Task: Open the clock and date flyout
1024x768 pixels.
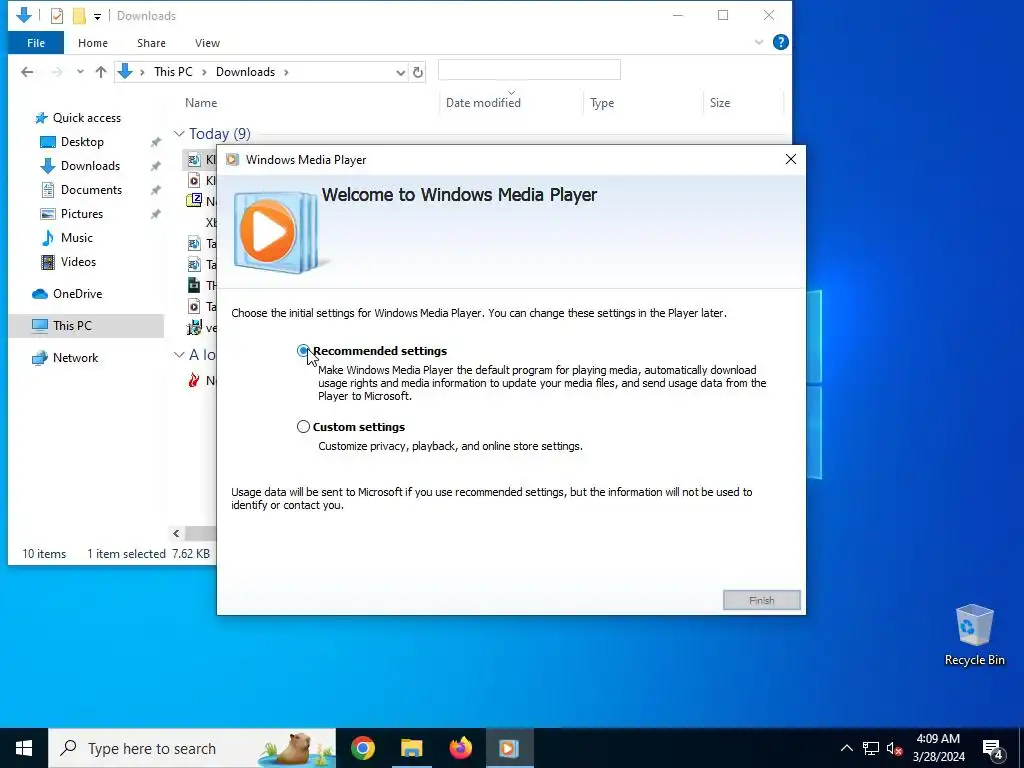Action: point(938,748)
